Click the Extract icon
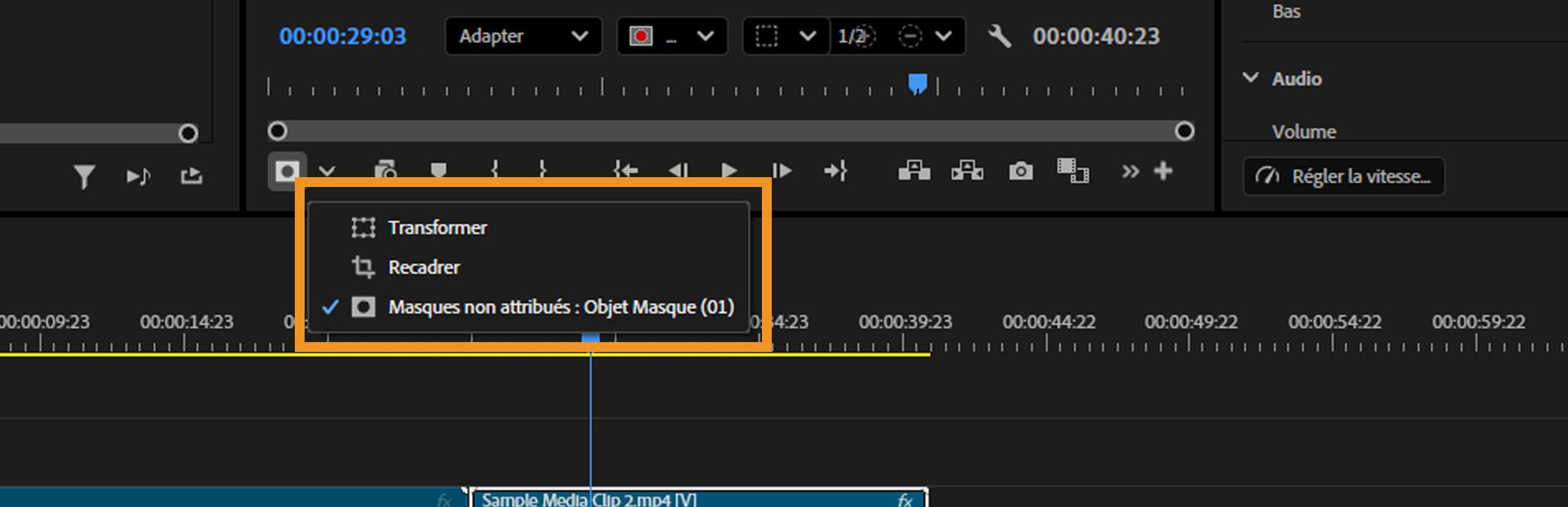The height and width of the screenshot is (507, 1568). pos(967,171)
